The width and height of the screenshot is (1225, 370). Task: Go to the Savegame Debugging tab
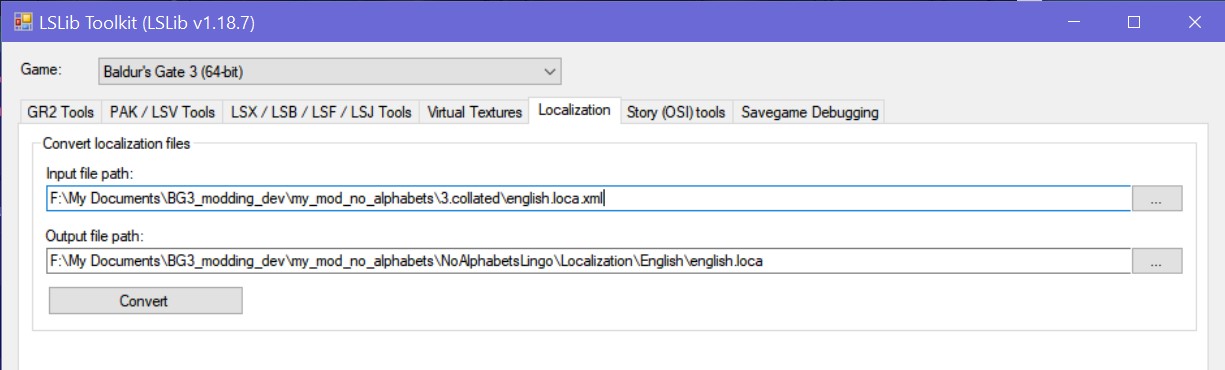point(809,112)
